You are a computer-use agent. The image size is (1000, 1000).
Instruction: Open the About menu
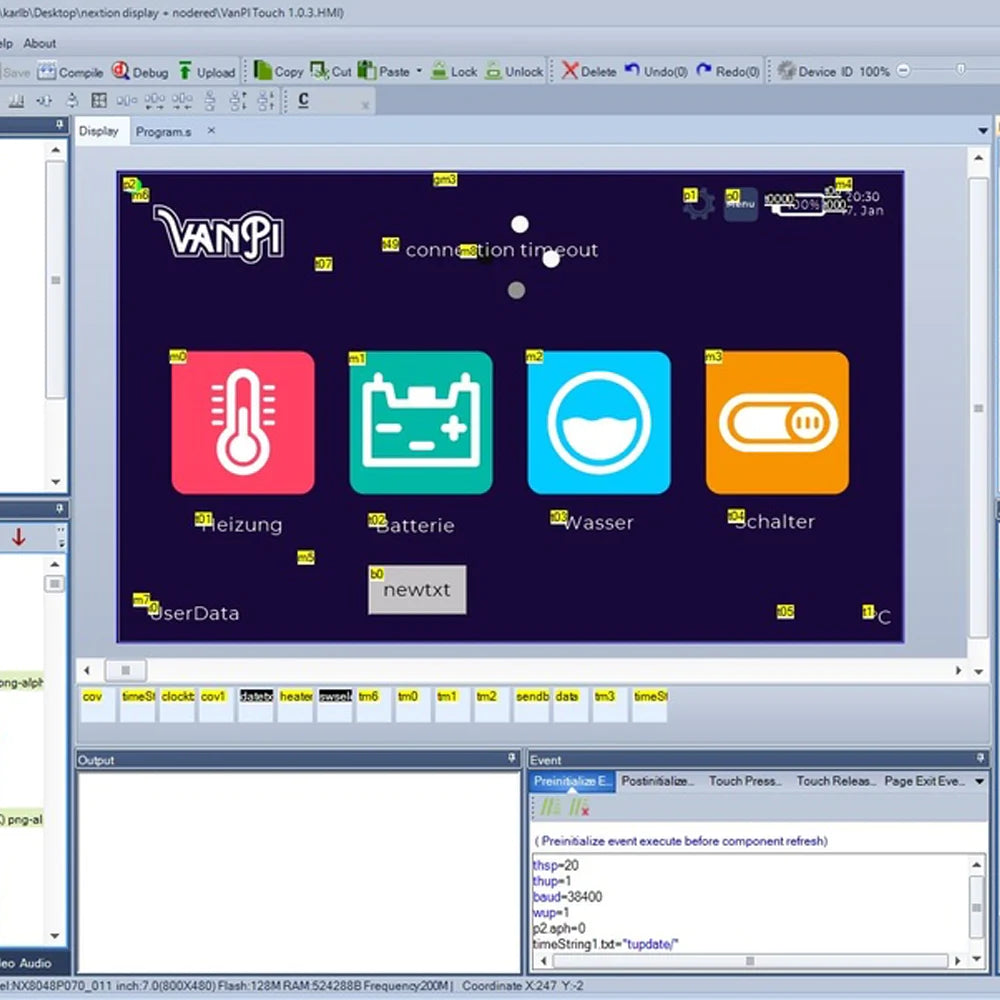tap(40, 43)
